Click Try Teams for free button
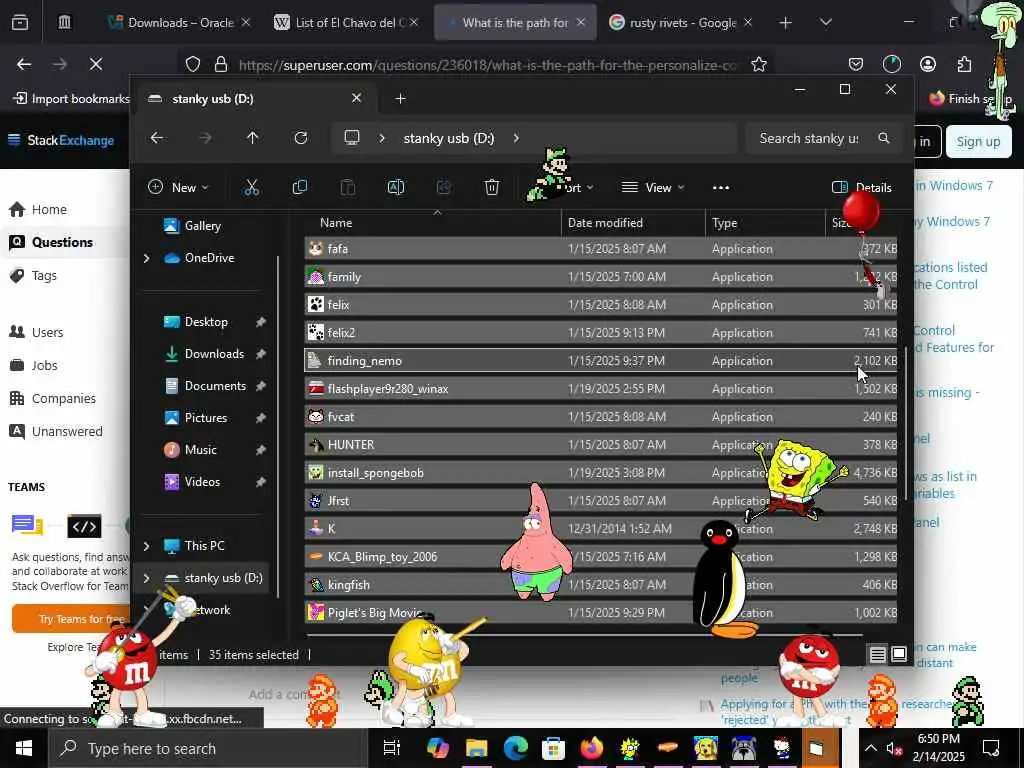This screenshot has width=1024, height=768. pyautogui.click(x=71, y=618)
